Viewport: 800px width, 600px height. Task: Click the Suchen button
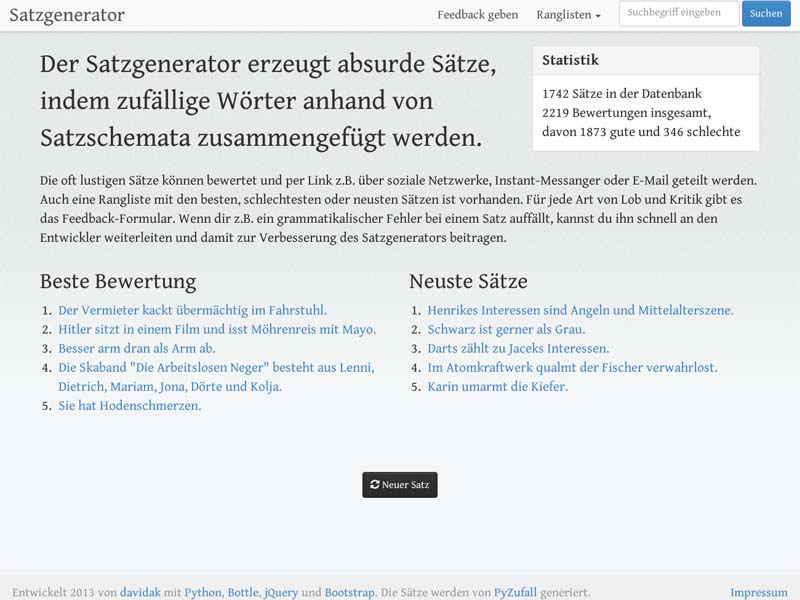[765, 13]
